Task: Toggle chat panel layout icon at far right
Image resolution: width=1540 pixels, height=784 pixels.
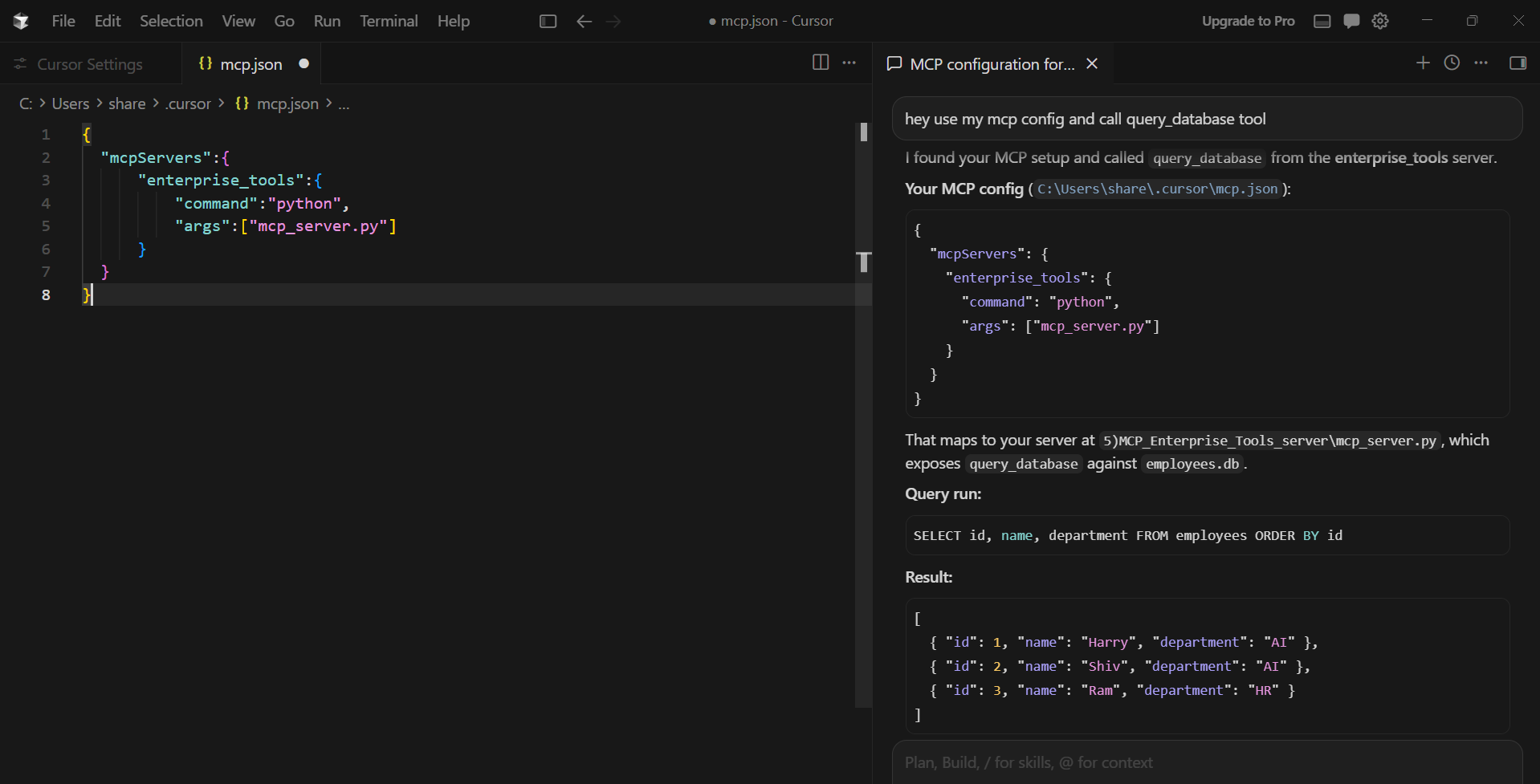Action: [x=1518, y=63]
